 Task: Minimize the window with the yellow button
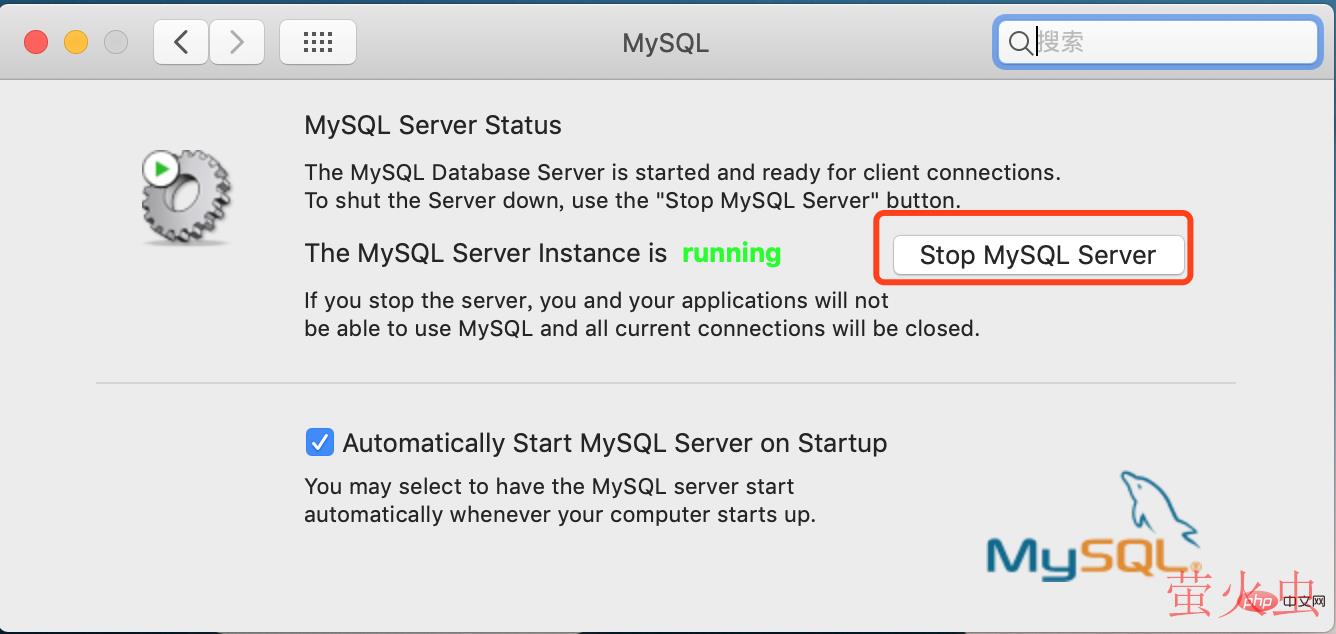76,42
